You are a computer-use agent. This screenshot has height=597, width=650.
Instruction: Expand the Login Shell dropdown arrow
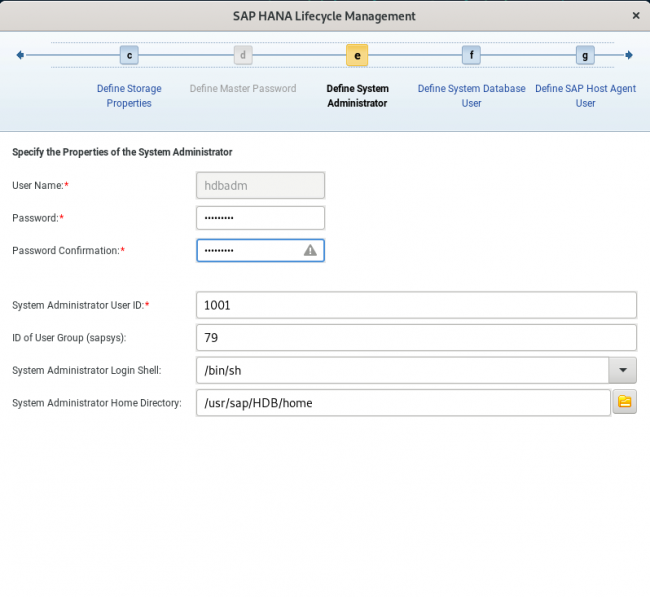pos(623,370)
